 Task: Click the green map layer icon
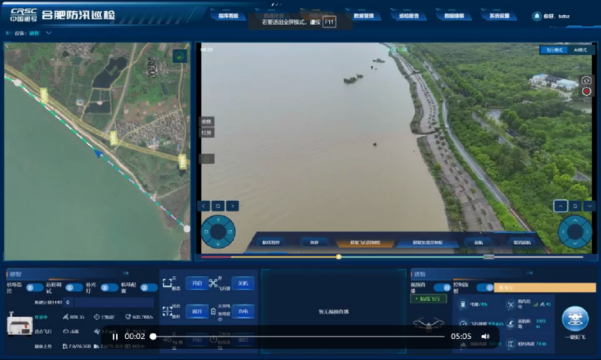(180, 56)
